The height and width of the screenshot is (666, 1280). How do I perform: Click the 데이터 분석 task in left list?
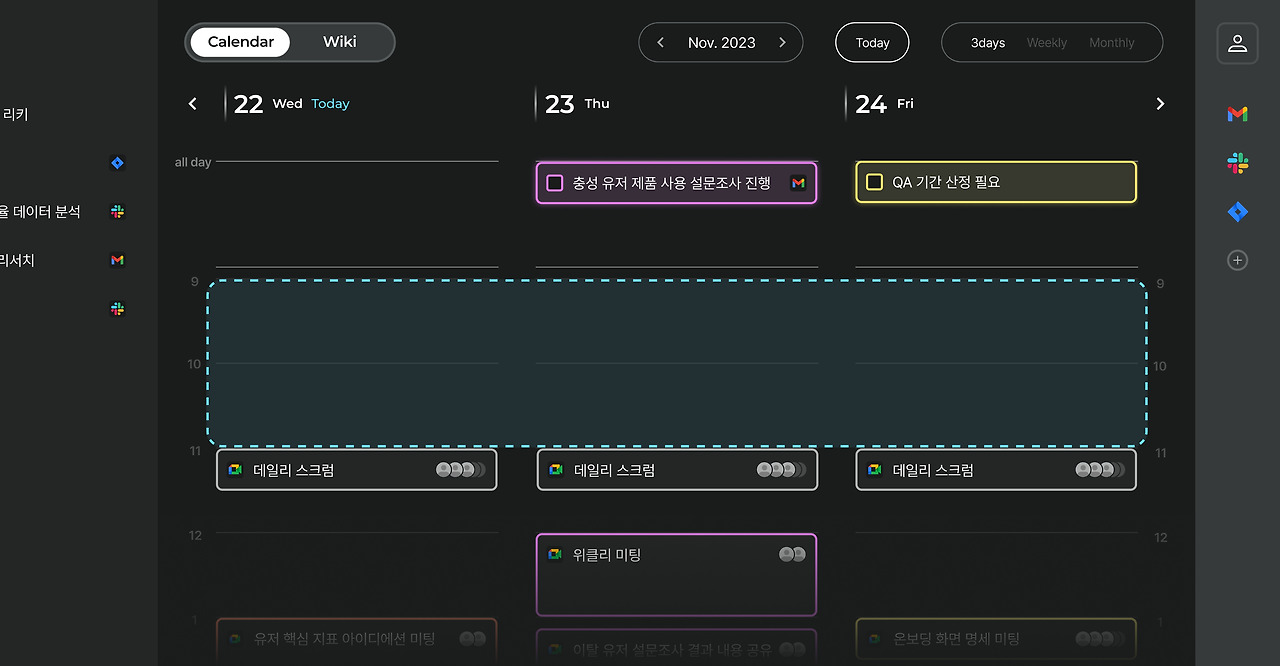[40, 212]
